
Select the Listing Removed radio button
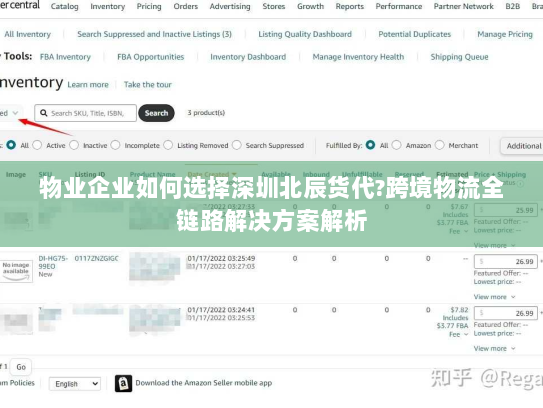[x=168, y=145]
